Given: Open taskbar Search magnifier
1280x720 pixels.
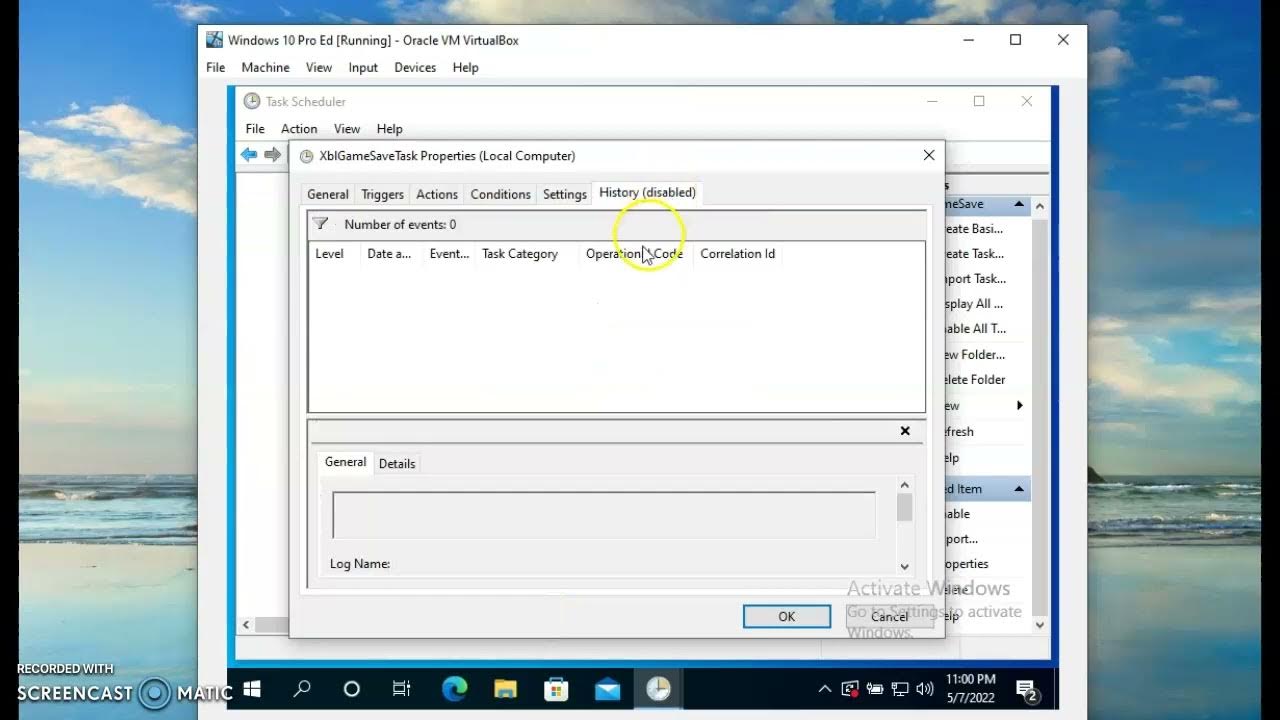Looking at the screenshot, I should point(301,689).
